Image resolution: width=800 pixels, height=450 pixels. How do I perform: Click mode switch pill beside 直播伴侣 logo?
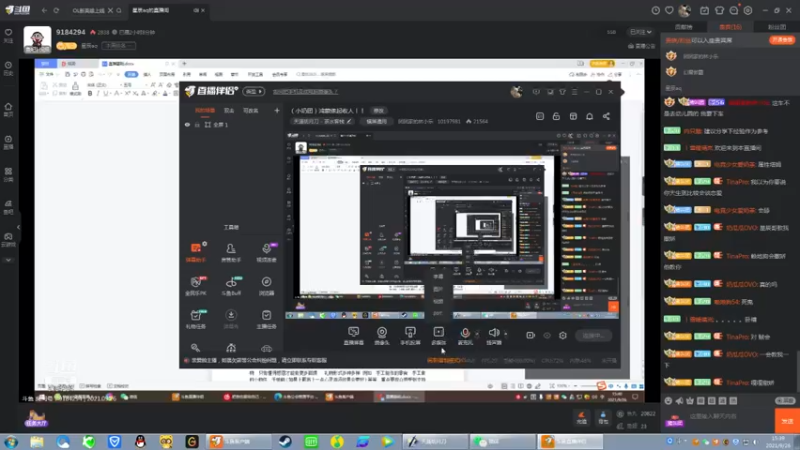click(254, 91)
